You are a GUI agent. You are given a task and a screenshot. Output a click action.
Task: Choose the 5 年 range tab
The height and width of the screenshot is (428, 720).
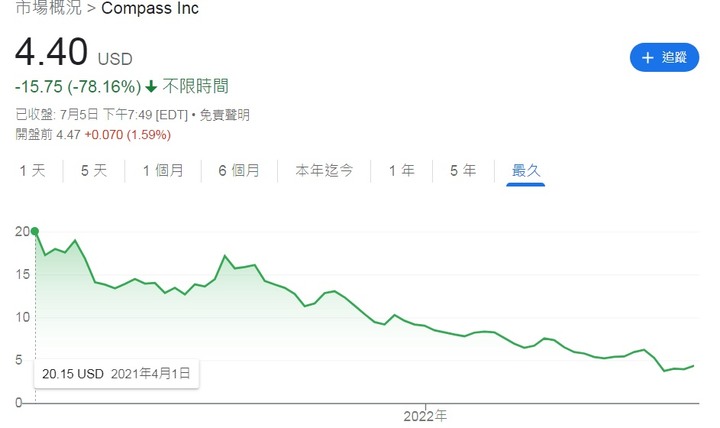[463, 170]
